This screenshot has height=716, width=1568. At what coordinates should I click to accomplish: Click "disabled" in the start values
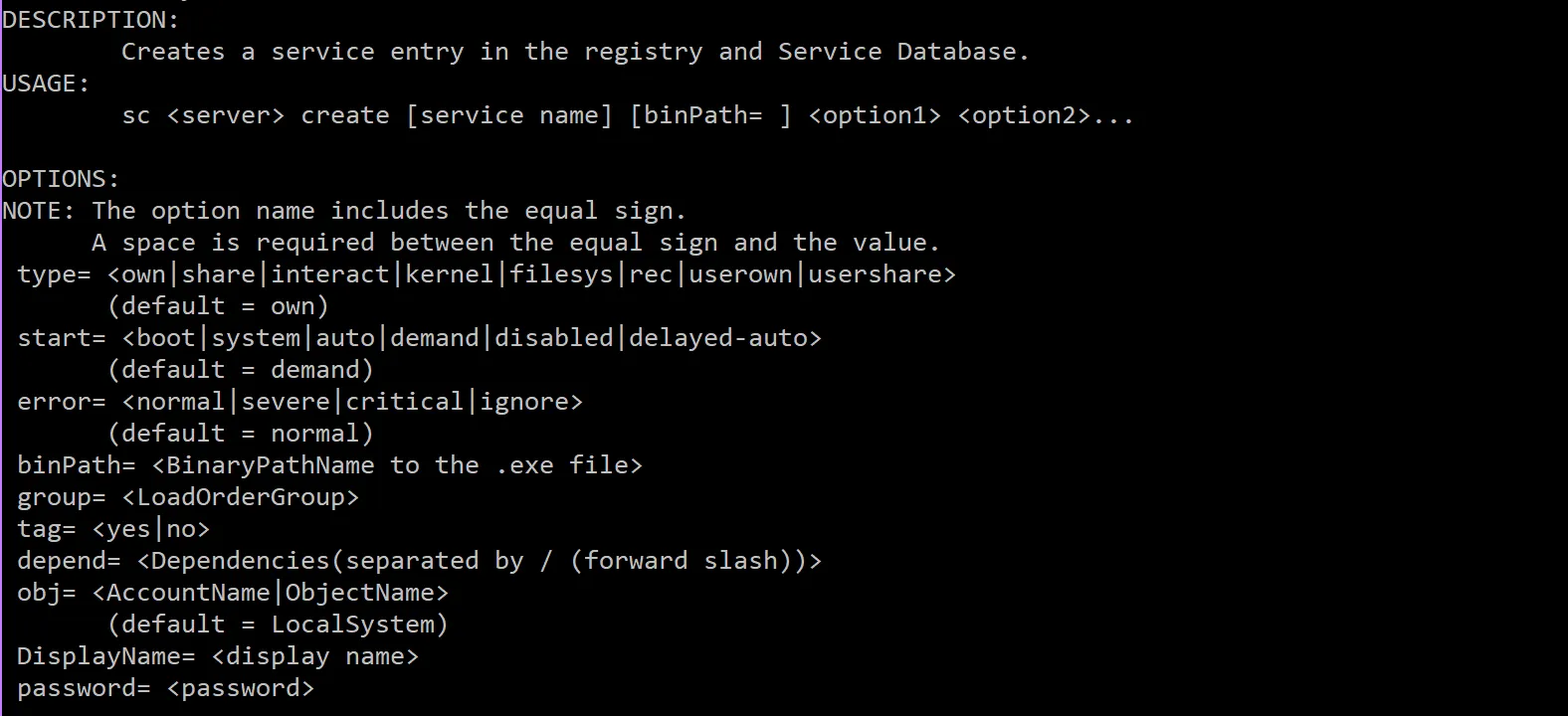[553, 338]
